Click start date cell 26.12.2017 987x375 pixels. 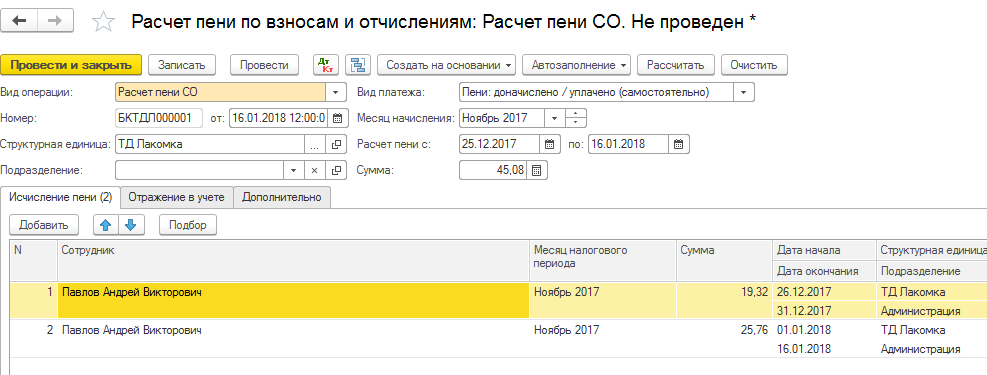coord(824,292)
